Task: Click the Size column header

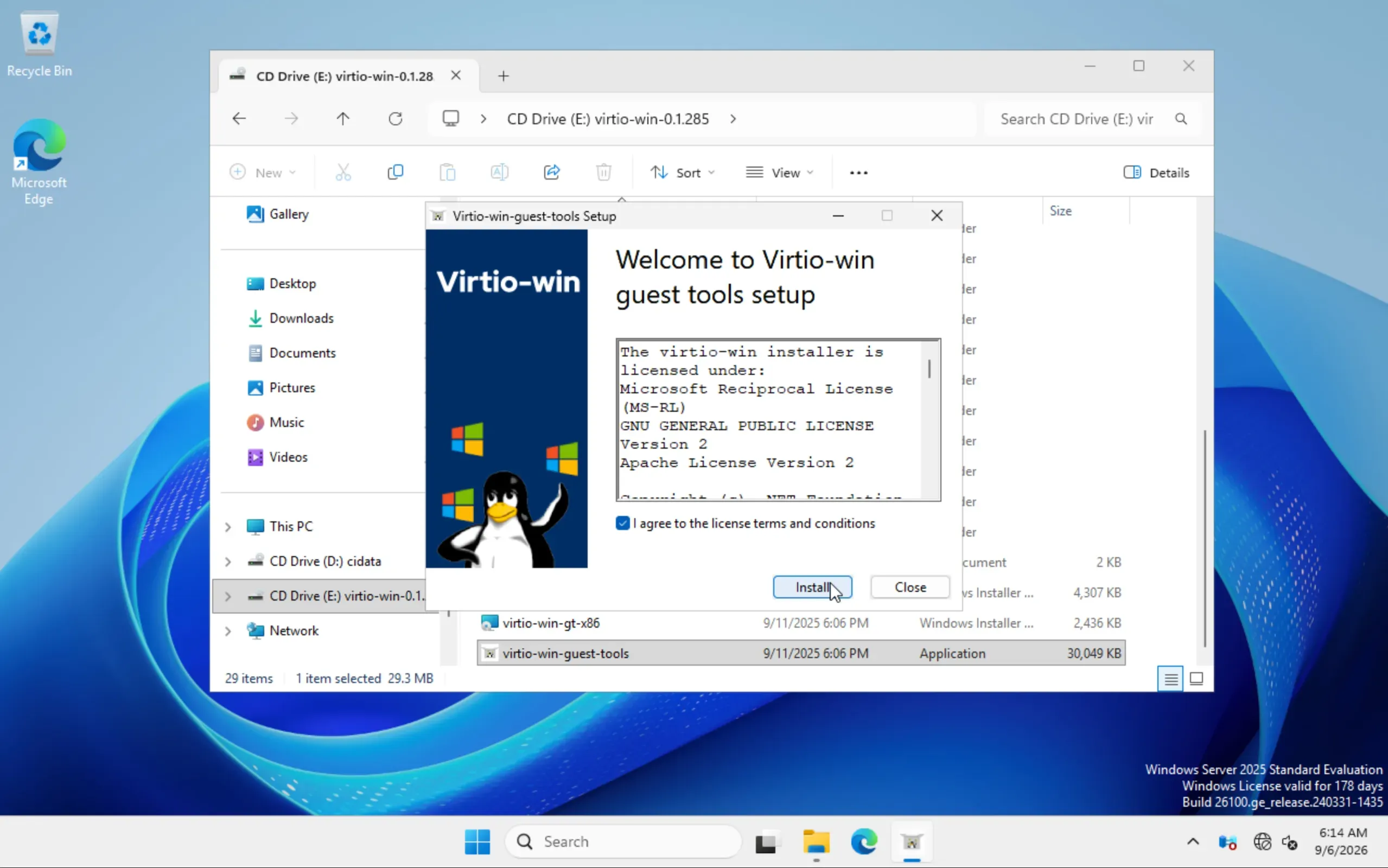Action: (1085, 210)
